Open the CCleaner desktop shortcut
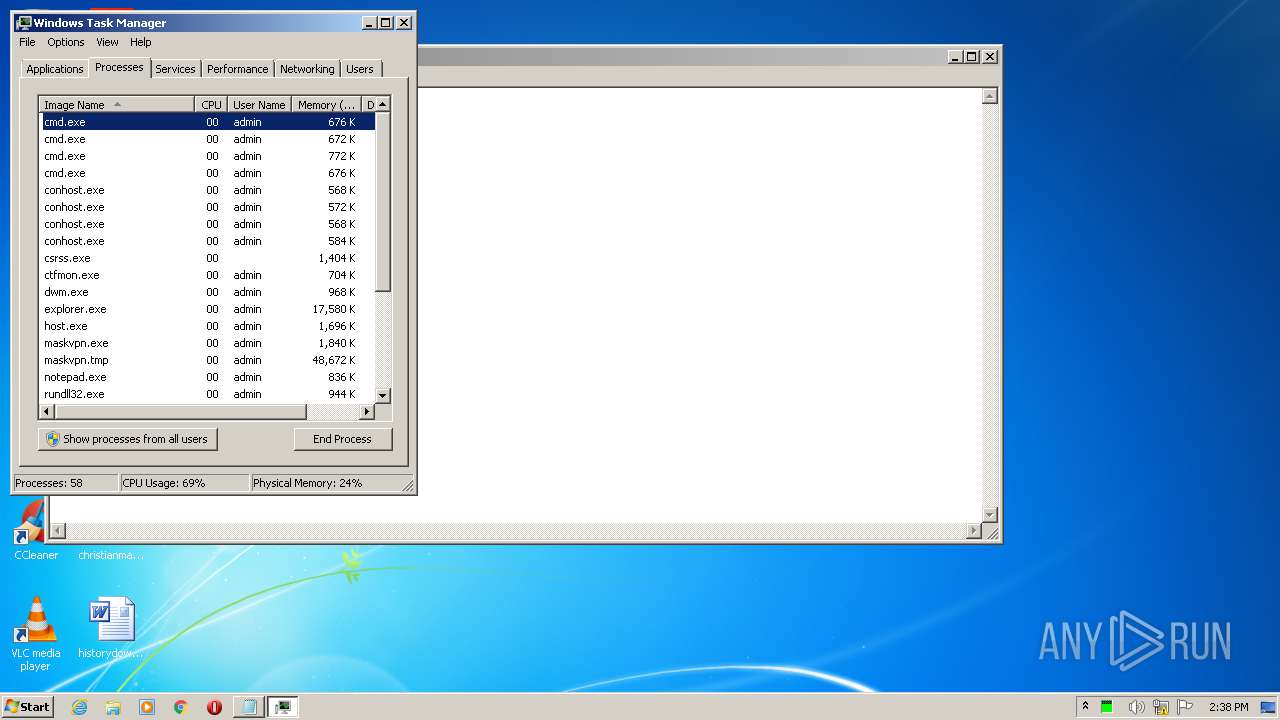The height and width of the screenshot is (720, 1280). coord(35,530)
